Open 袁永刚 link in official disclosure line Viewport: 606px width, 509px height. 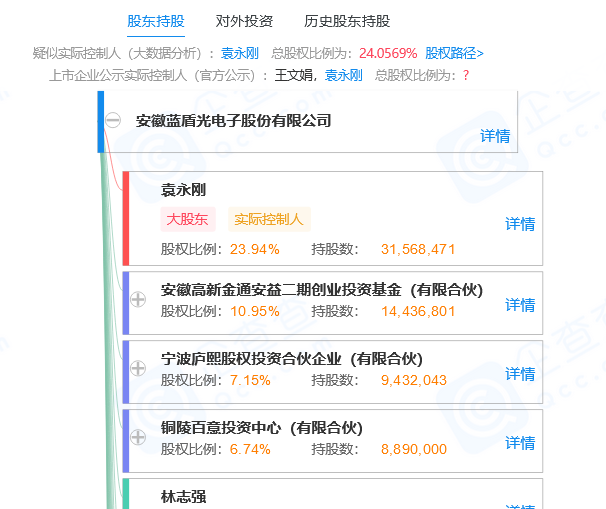coord(344,75)
